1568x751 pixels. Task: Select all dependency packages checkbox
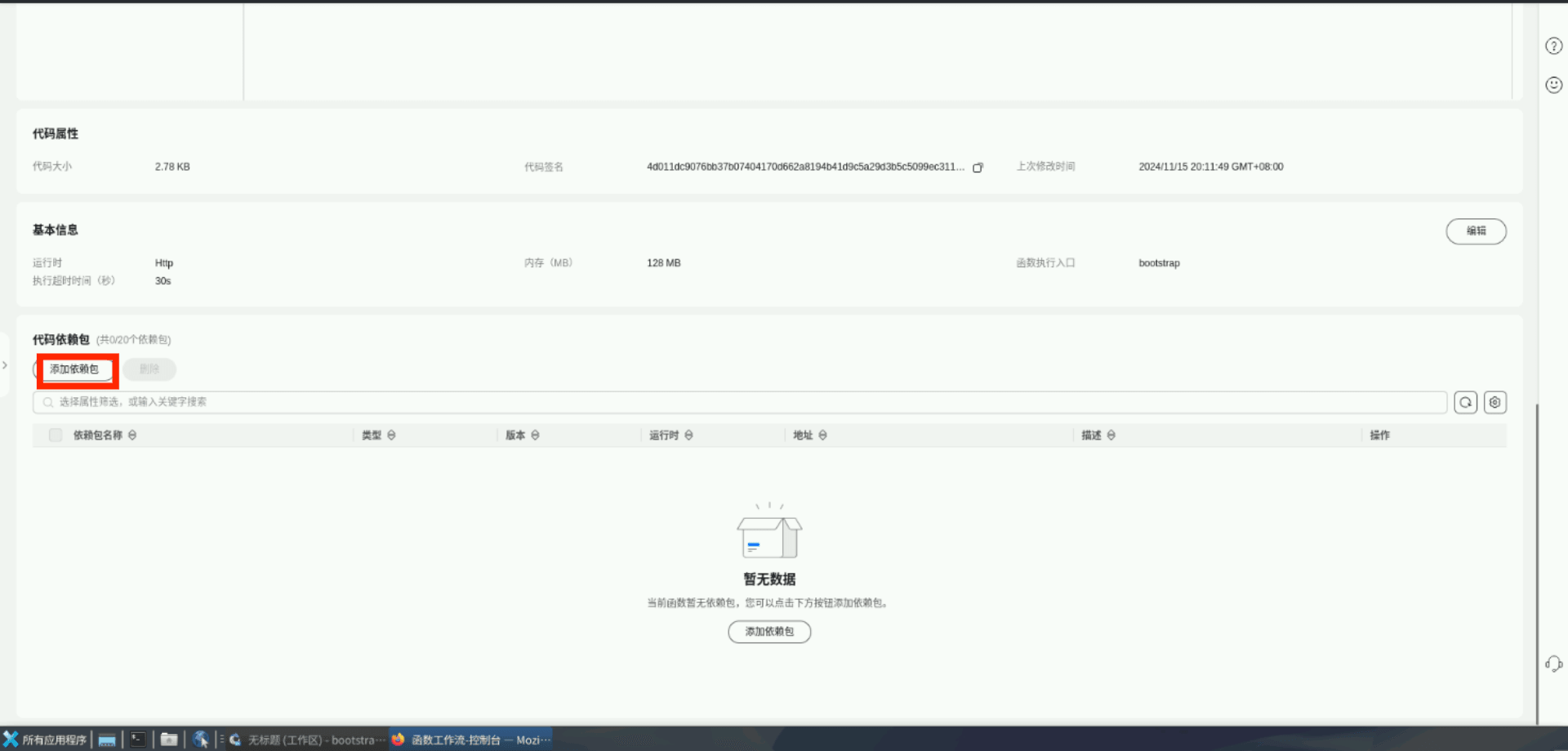click(56, 436)
